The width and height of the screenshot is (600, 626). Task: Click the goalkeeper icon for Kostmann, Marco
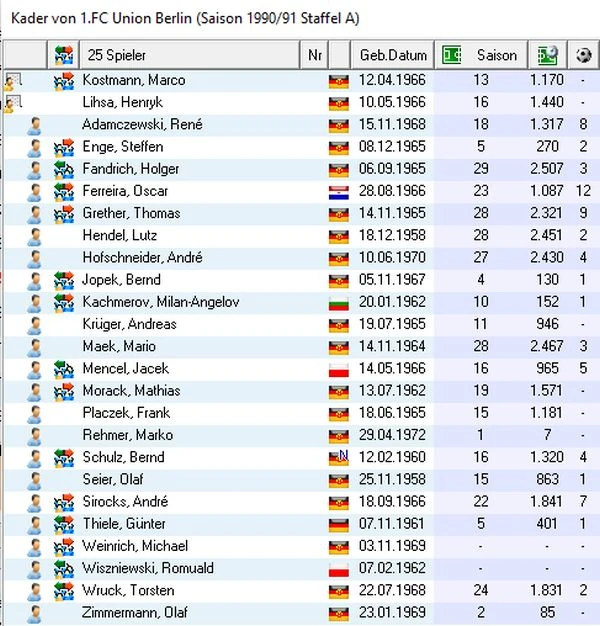(13, 81)
